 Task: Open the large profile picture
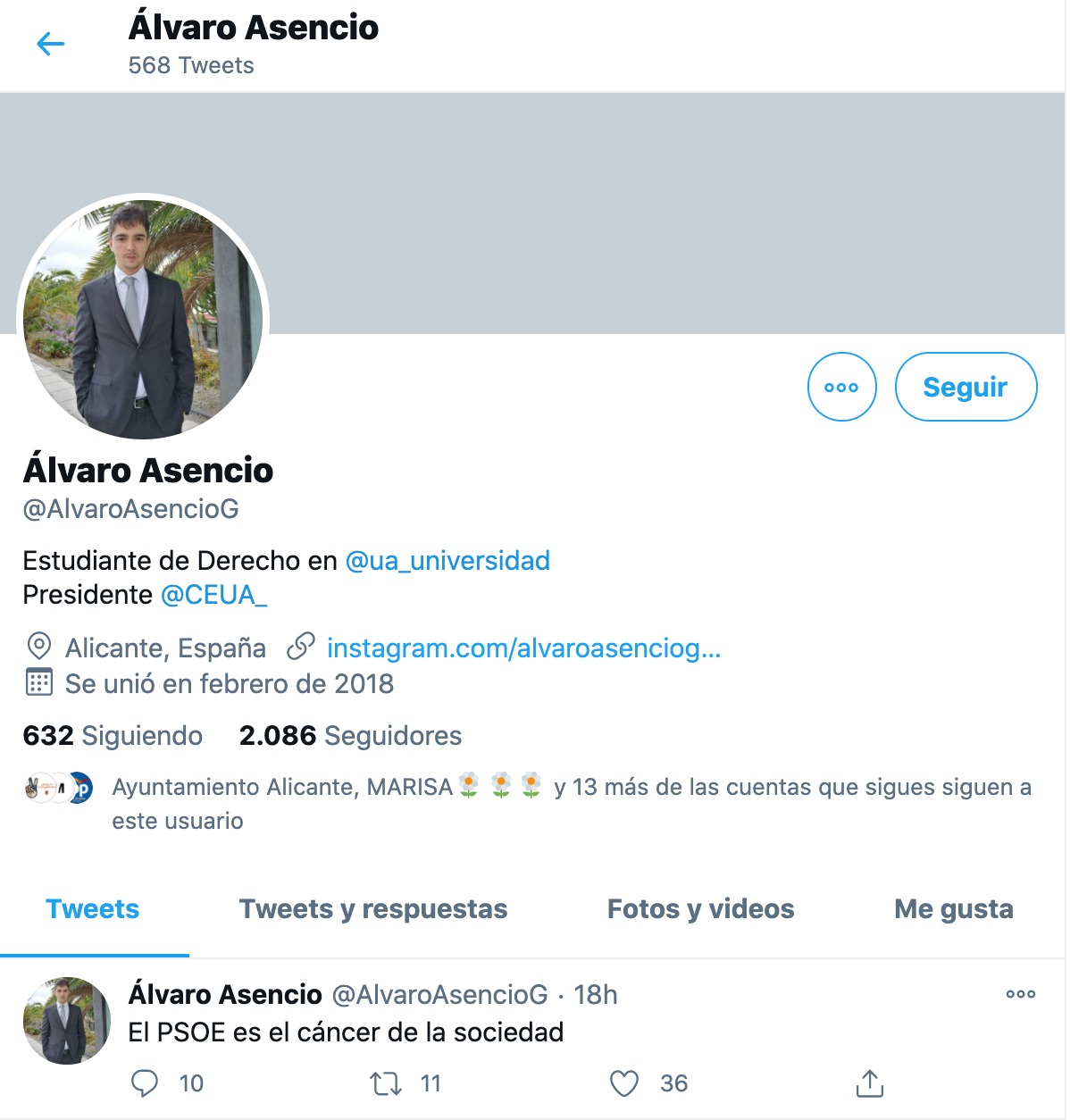pyautogui.click(x=143, y=319)
